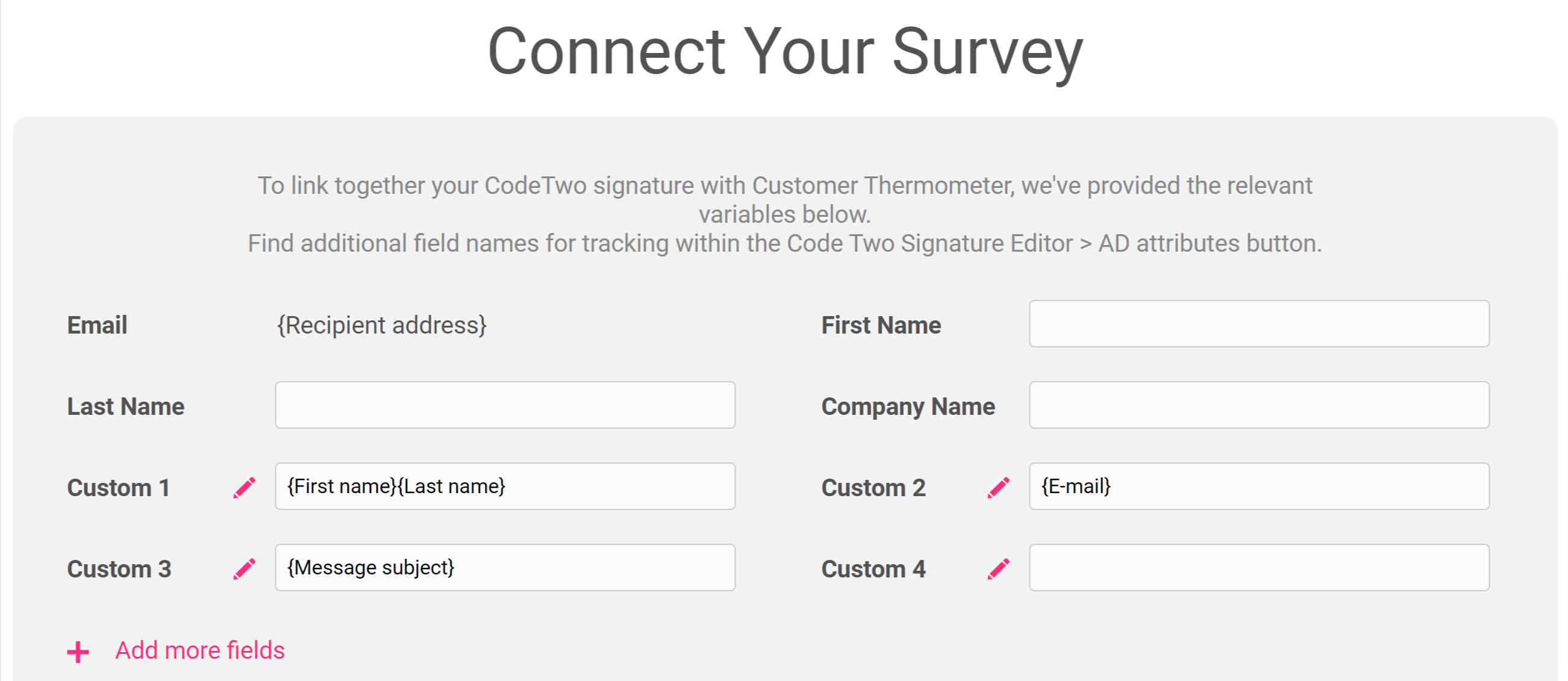Click the Custom 1 label
This screenshot has height=681, width=1568.
tap(119, 488)
